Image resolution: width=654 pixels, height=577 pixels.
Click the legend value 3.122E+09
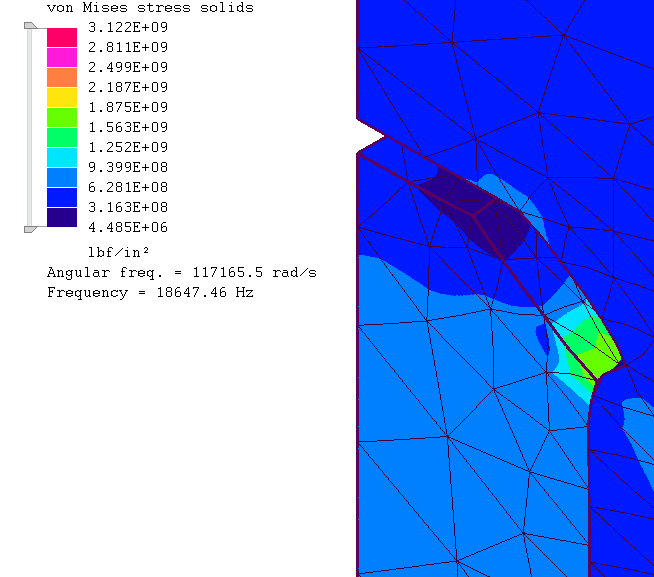[x=128, y=27]
